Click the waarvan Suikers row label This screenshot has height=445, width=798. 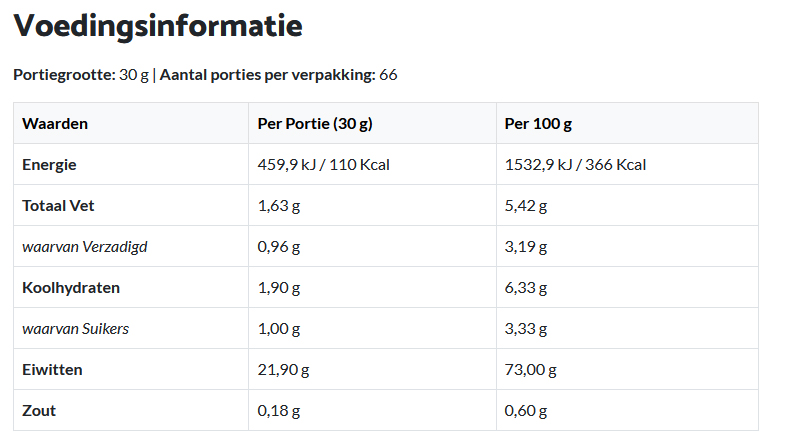tap(75, 329)
